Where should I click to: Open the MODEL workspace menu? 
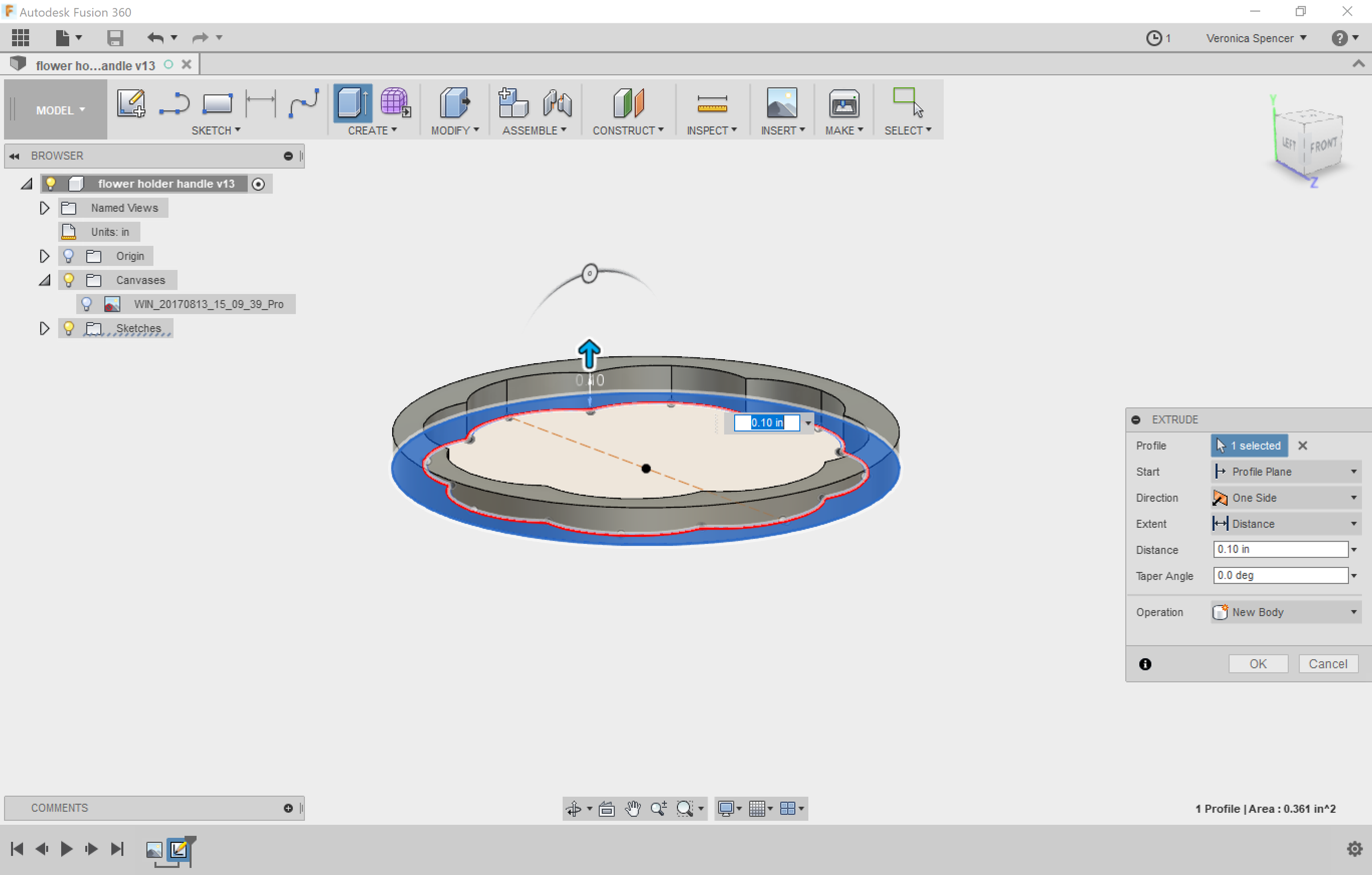(x=60, y=110)
